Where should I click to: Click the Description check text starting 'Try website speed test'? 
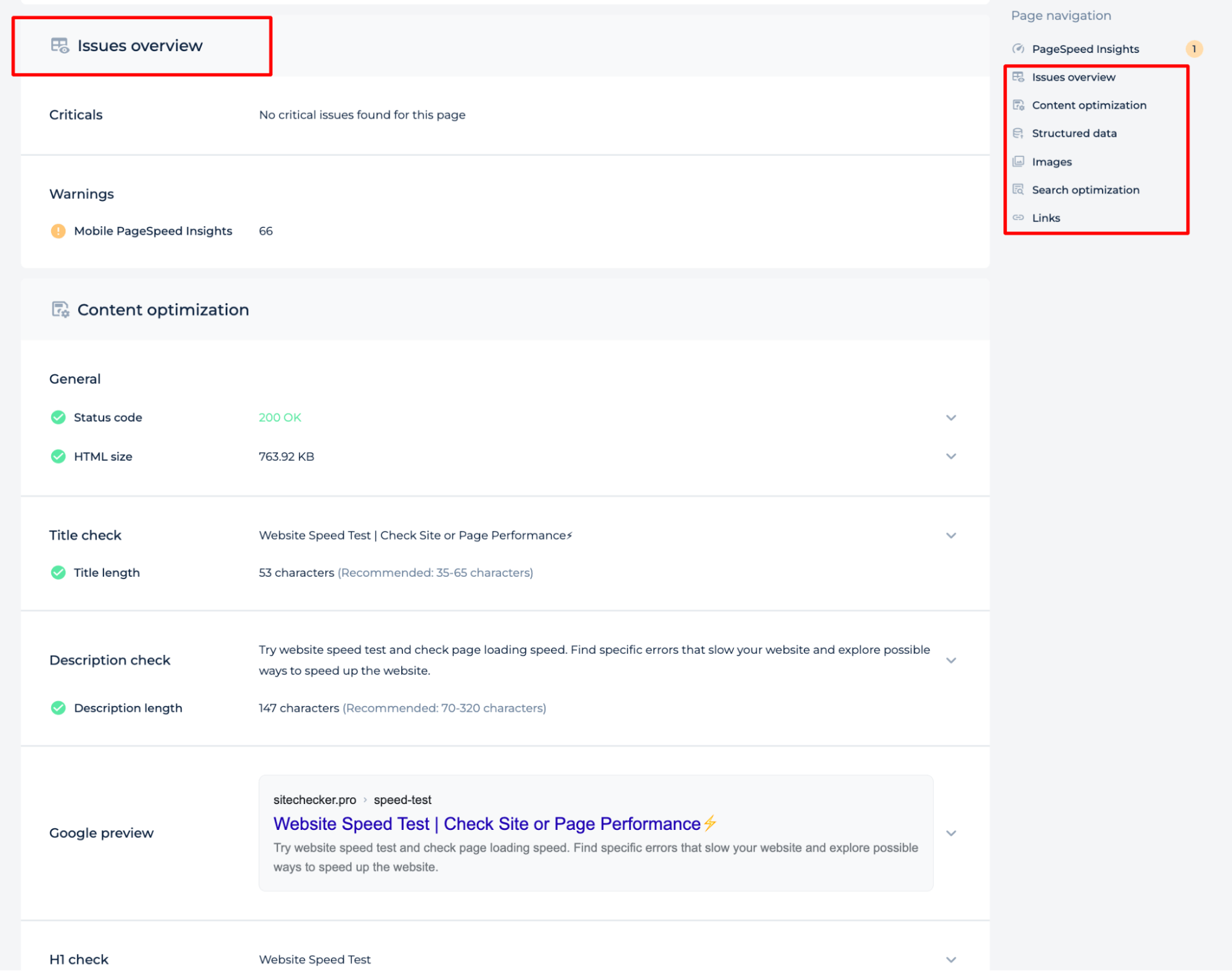[x=594, y=660]
